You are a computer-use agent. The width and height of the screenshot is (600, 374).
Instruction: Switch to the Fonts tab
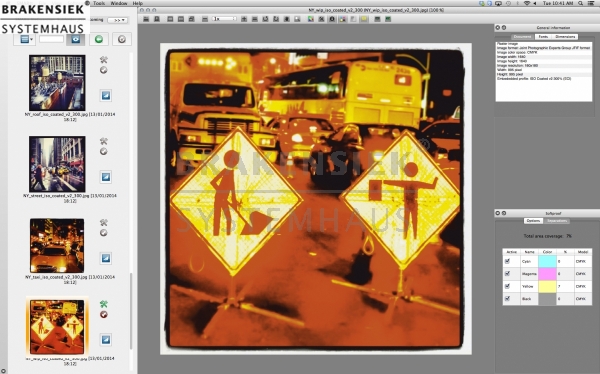pos(543,37)
